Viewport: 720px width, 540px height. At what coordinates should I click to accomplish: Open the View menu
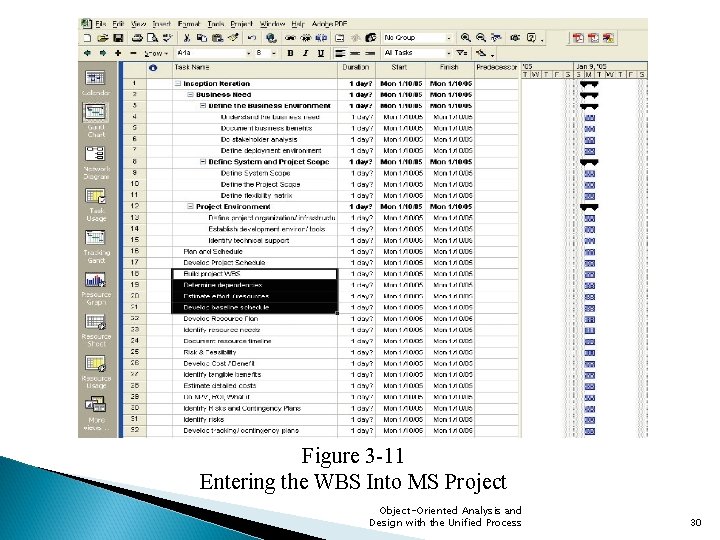pos(138,23)
